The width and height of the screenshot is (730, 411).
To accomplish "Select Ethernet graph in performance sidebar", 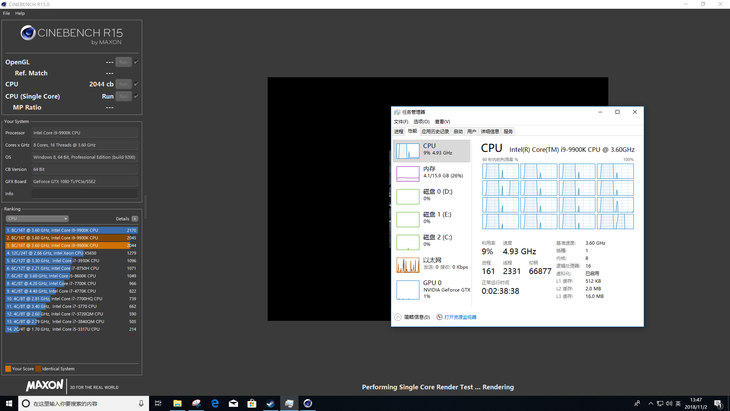I will point(432,264).
